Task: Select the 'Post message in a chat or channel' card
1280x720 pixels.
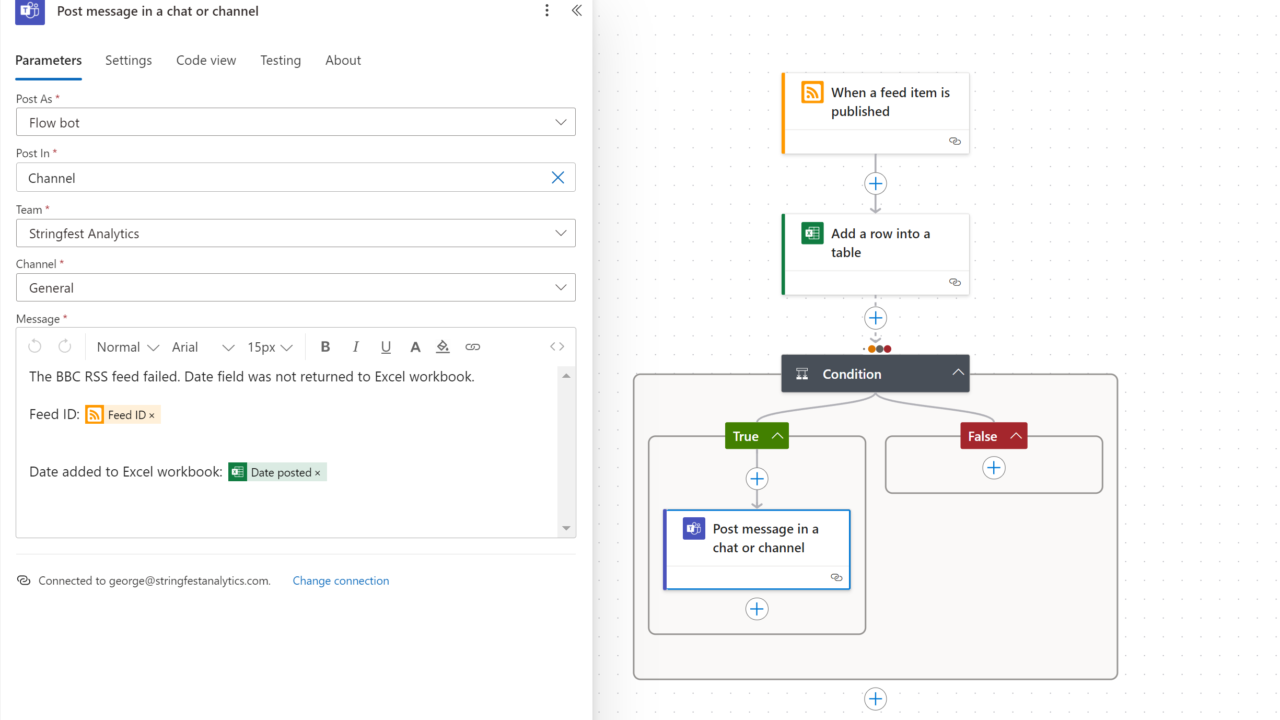Action: tap(757, 550)
